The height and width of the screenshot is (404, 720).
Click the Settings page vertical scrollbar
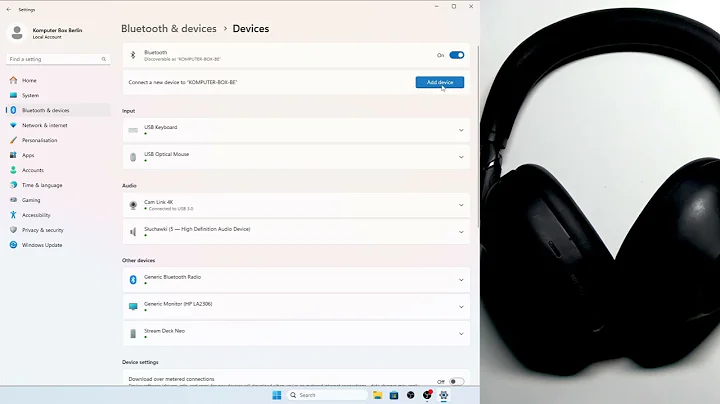pyautogui.click(x=478, y=136)
